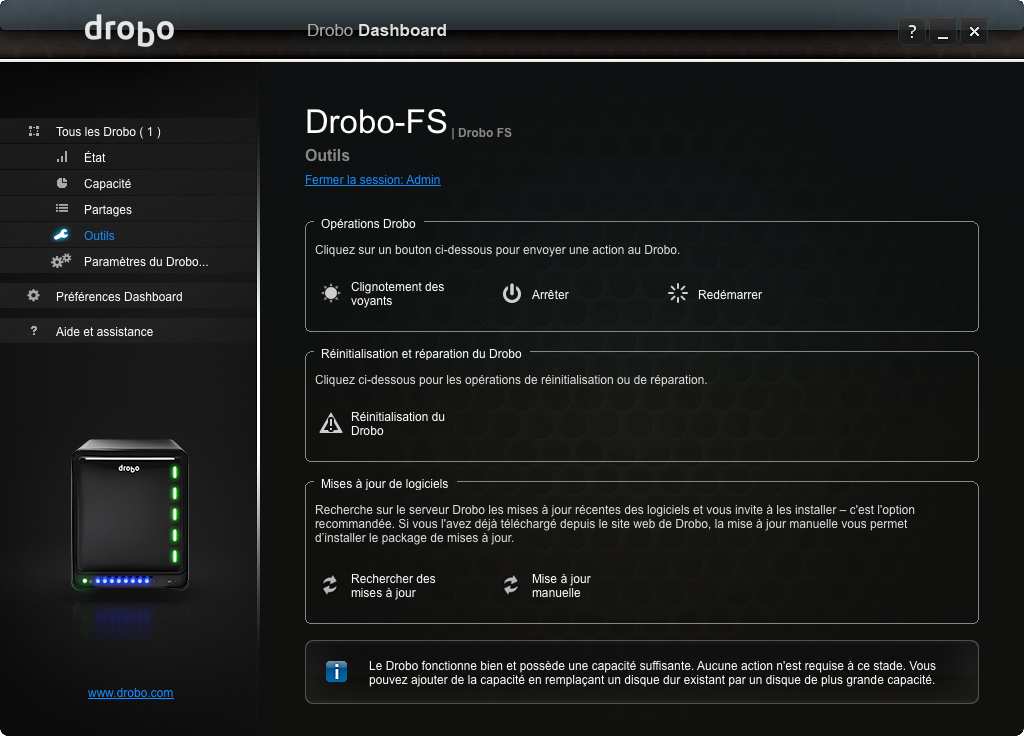
Task: Go to Partages in the sidebar
Action: (x=107, y=210)
